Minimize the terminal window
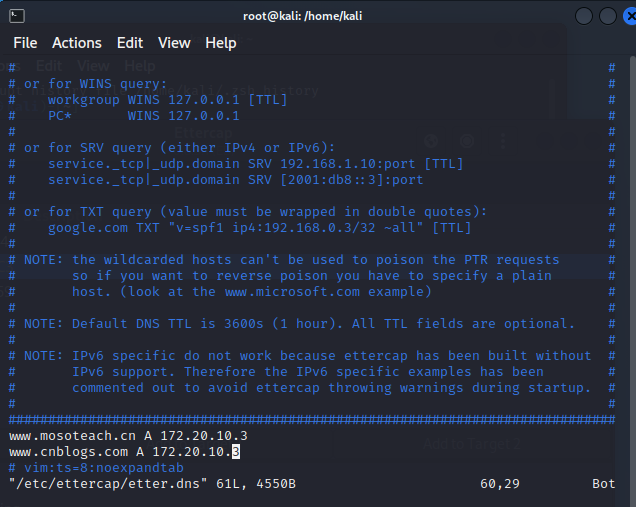Viewport: 636px width, 507px height. tap(583, 16)
